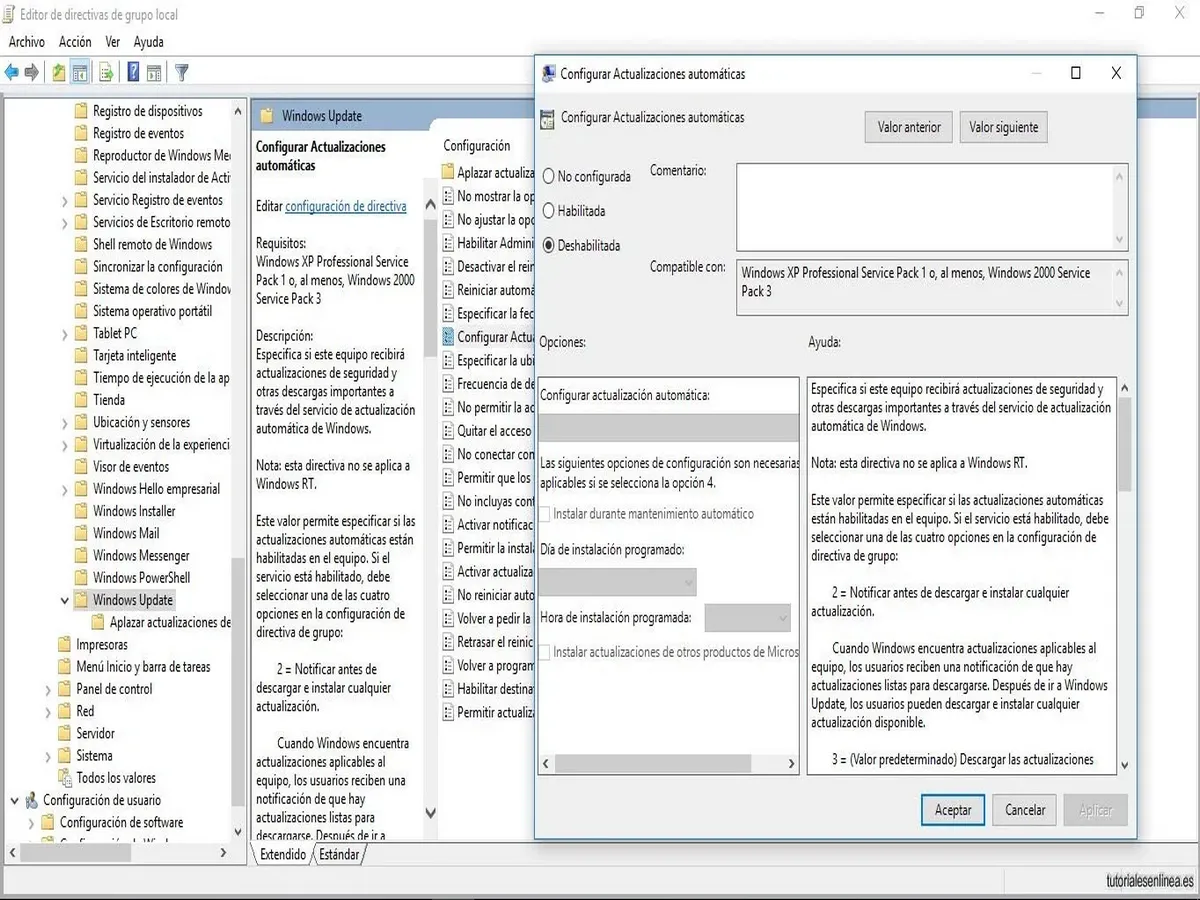
Task: Click the Windows Installer folder icon
Action: tap(81, 511)
